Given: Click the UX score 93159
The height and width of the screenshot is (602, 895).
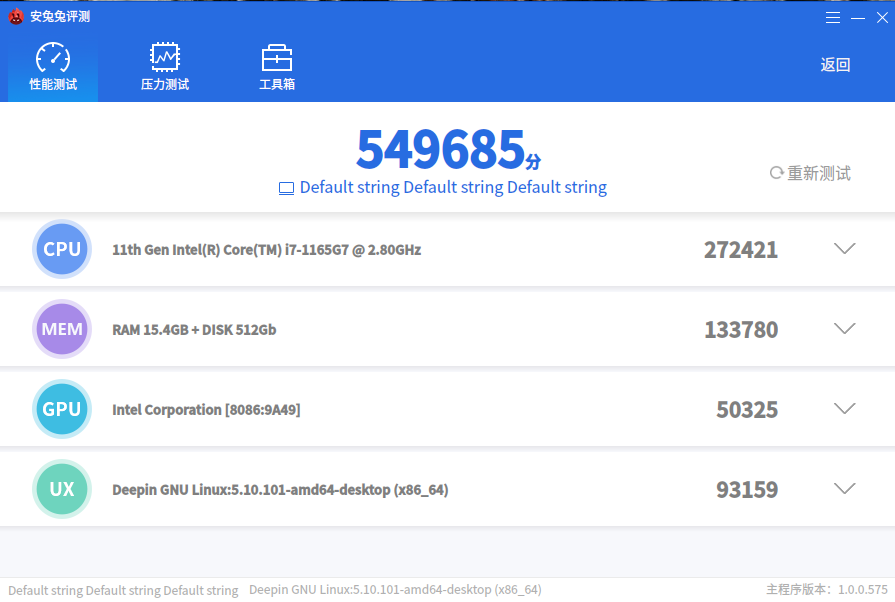Looking at the screenshot, I should pyautogui.click(x=747, y=490).
